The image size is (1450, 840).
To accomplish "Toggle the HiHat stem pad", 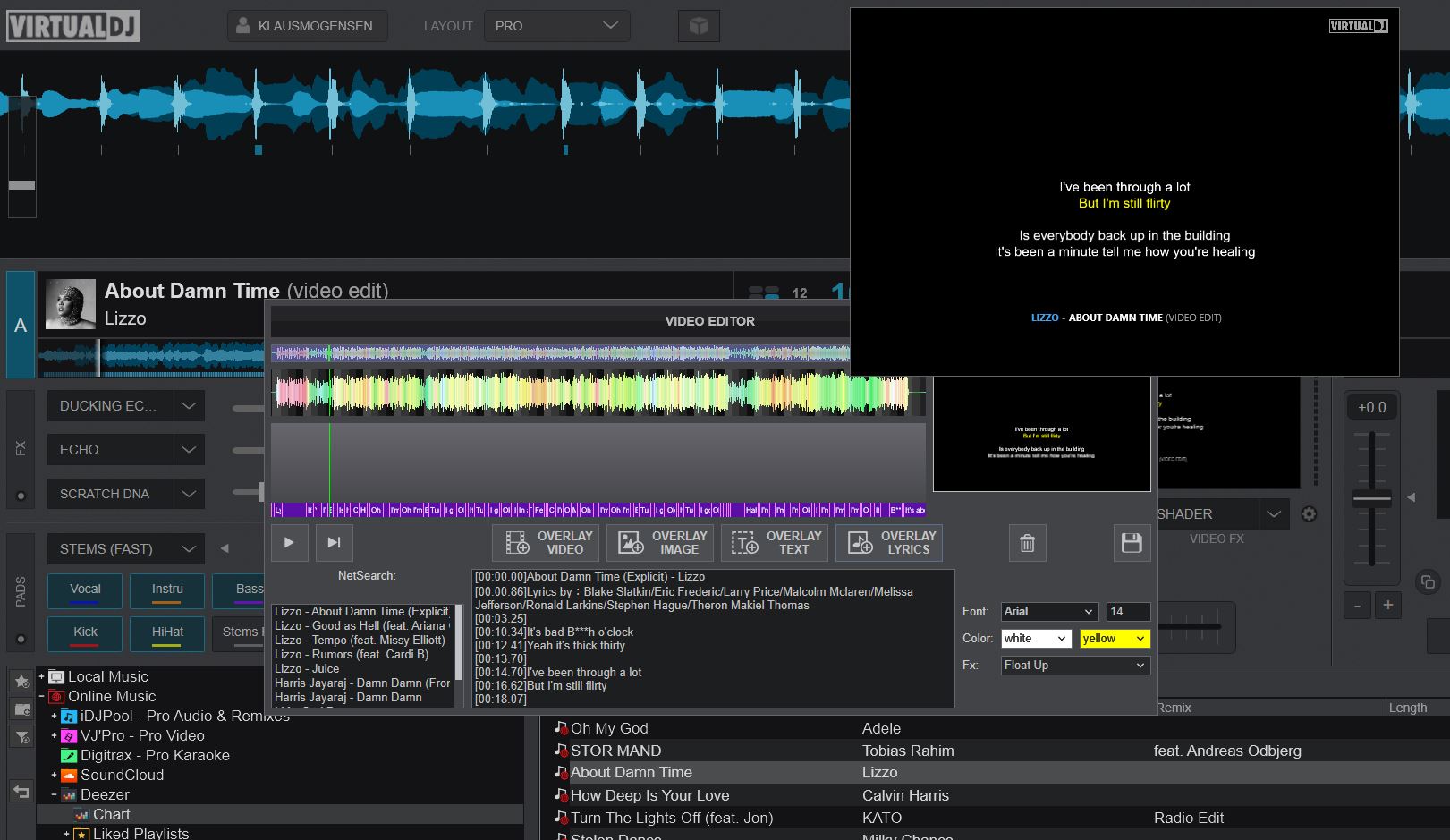I will coord(167,633).
